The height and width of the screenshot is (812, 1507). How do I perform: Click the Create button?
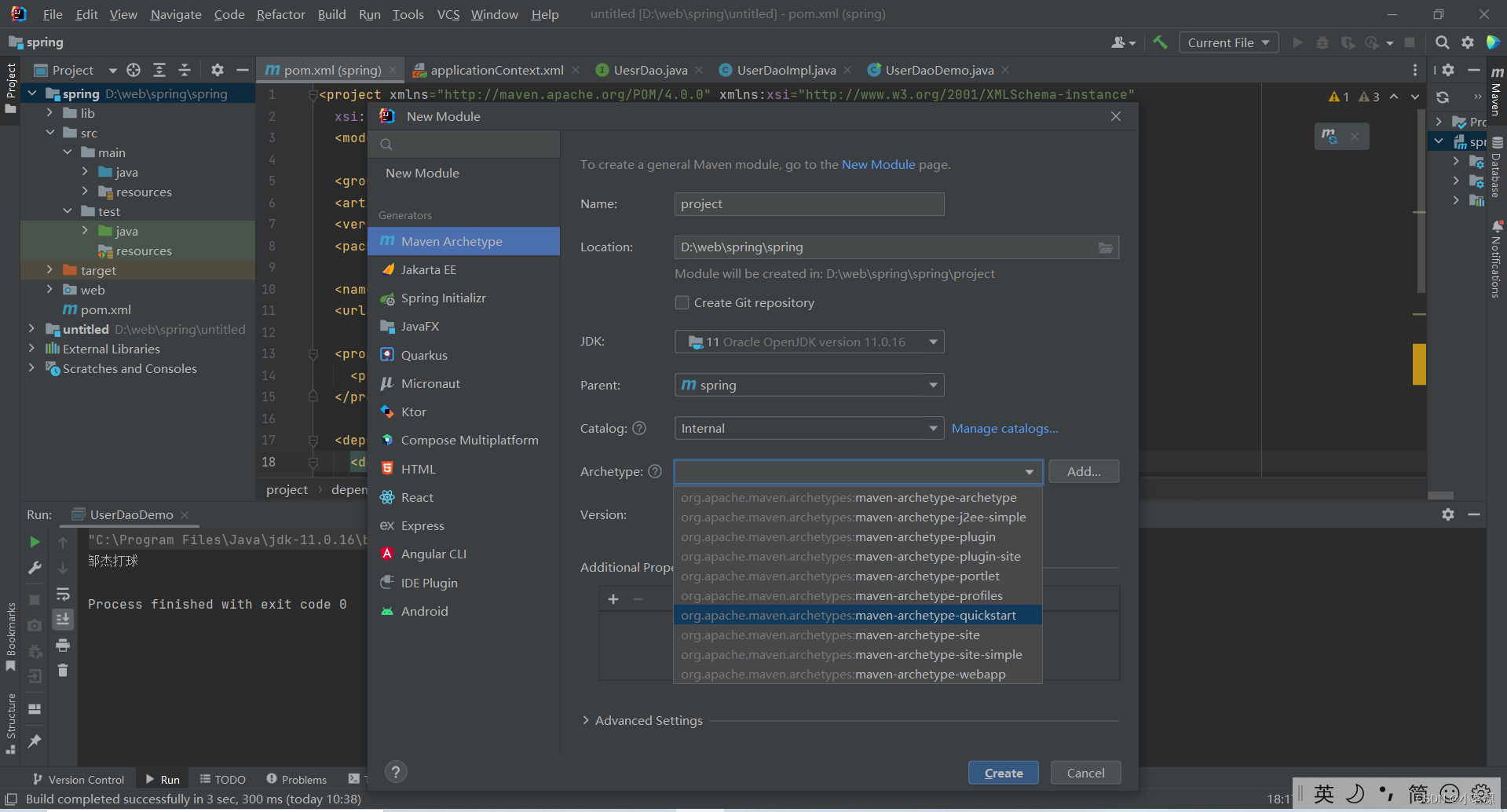[1004, 773]
